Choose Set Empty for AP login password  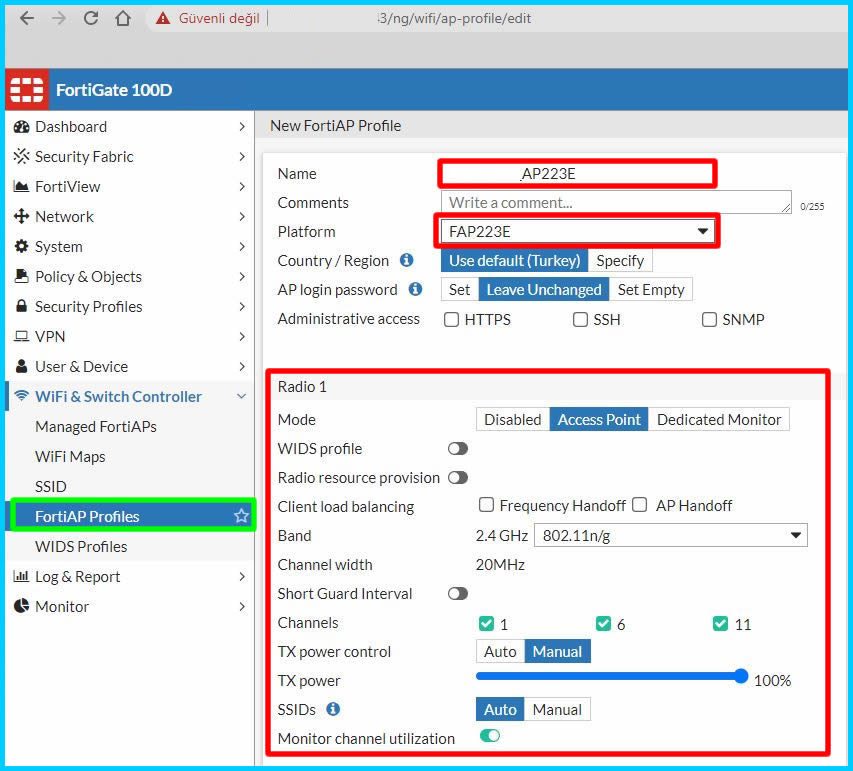[651, 289]
